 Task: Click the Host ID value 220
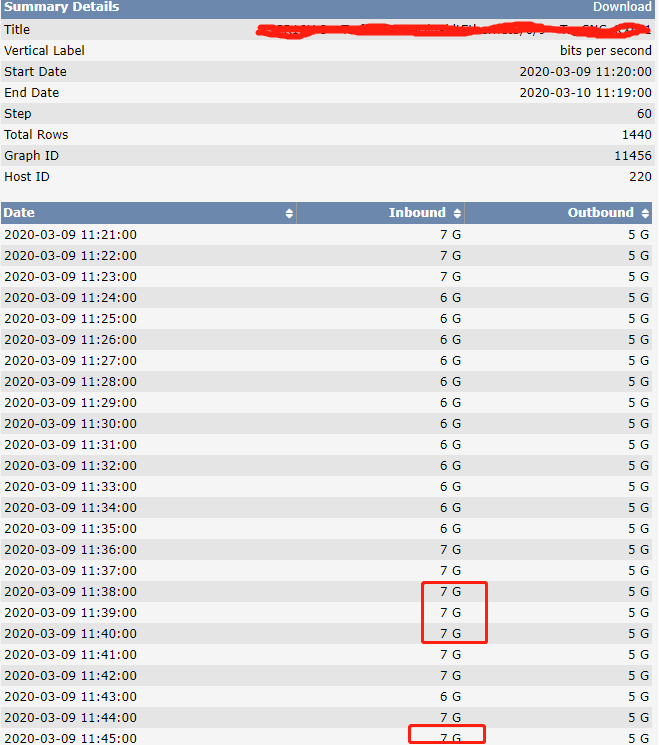(640, 177)
